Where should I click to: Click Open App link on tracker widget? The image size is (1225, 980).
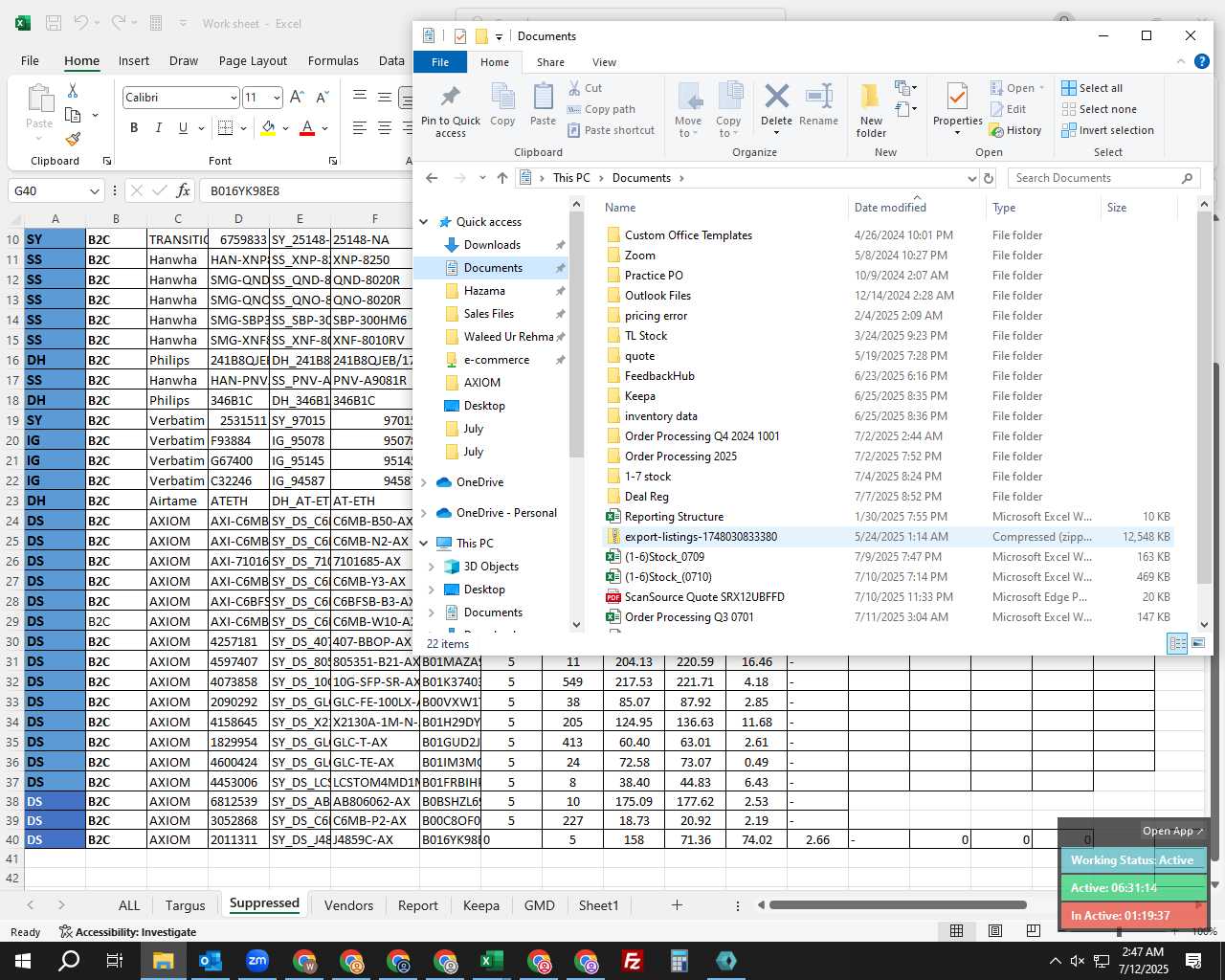tap(1172, 831)
